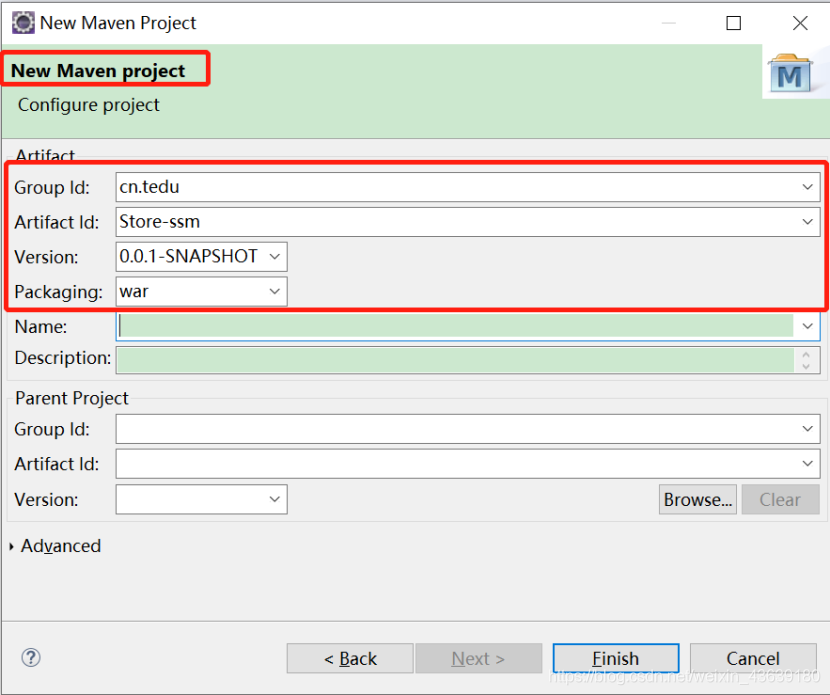Click the Next > button
Viewport: 830px width, 695px height.
[x=479, y=658]
